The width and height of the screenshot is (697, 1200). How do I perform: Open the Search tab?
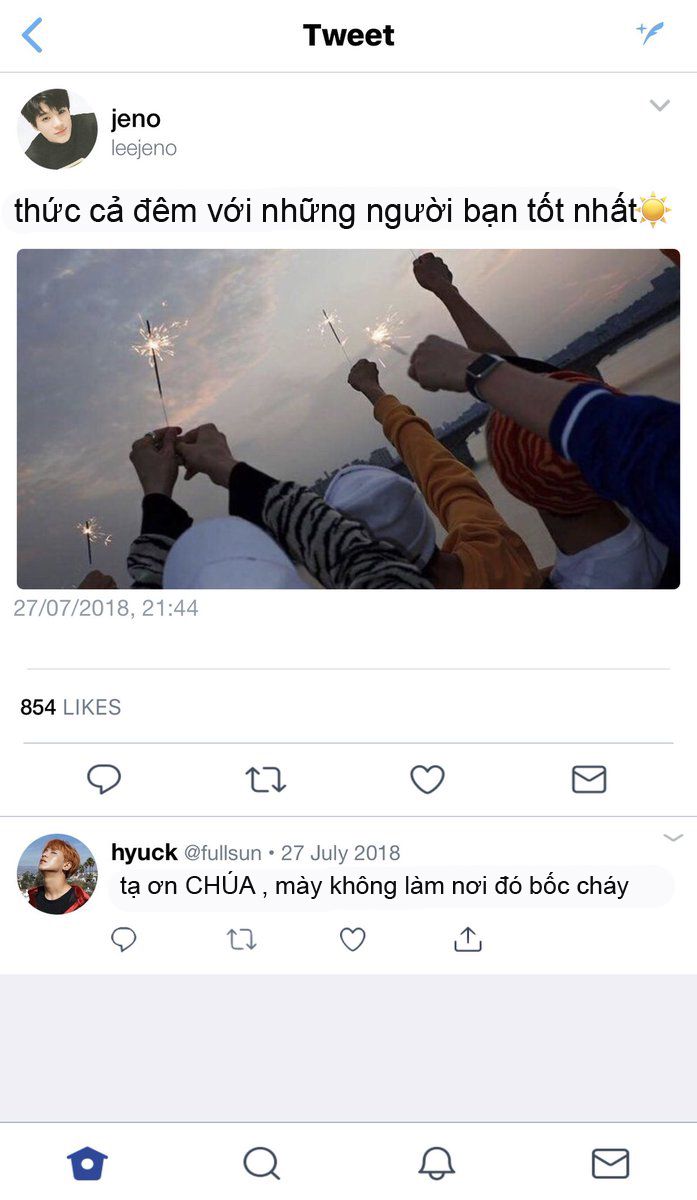[x=261, y=1163]
